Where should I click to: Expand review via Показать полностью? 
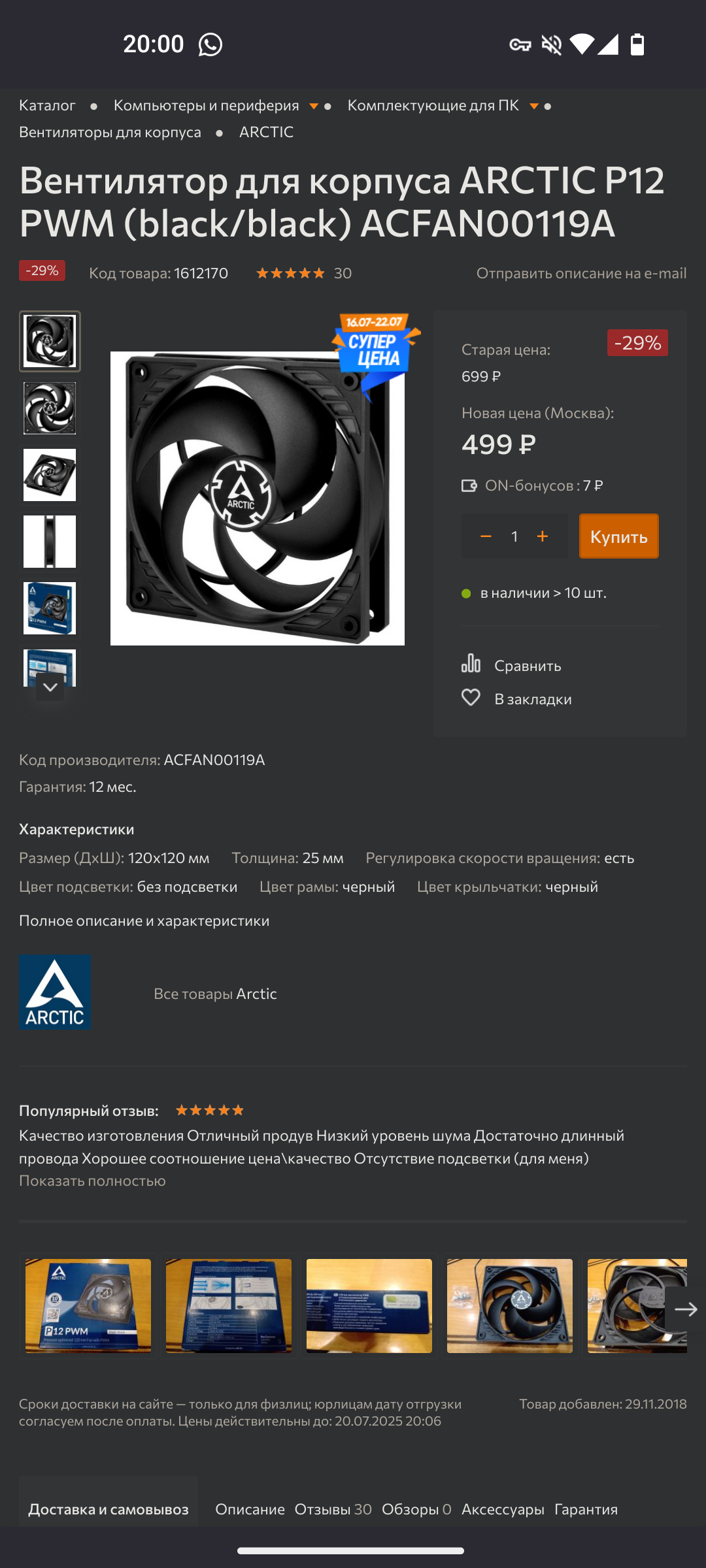92,1181
